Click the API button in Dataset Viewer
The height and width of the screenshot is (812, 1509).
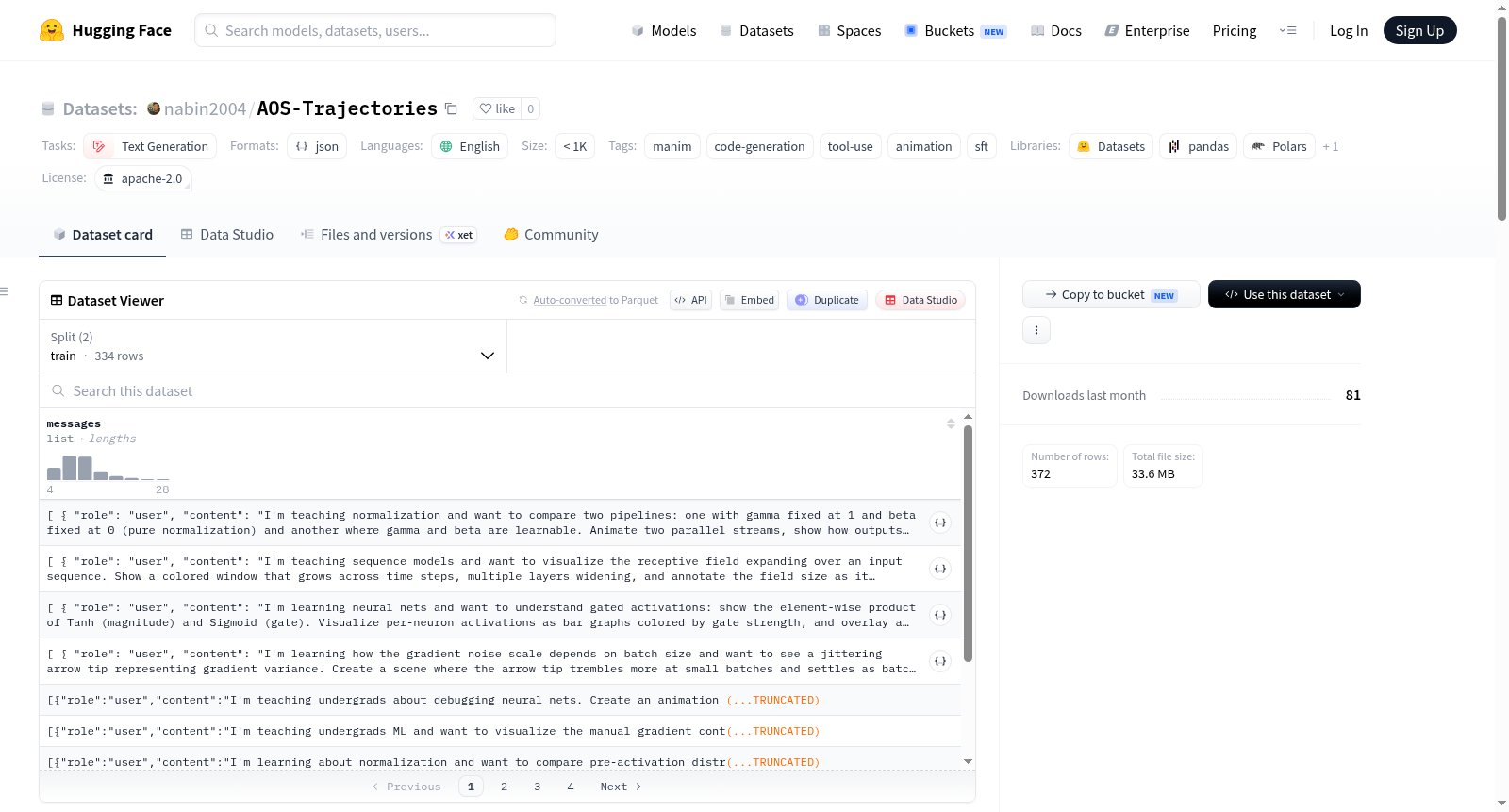690,300
